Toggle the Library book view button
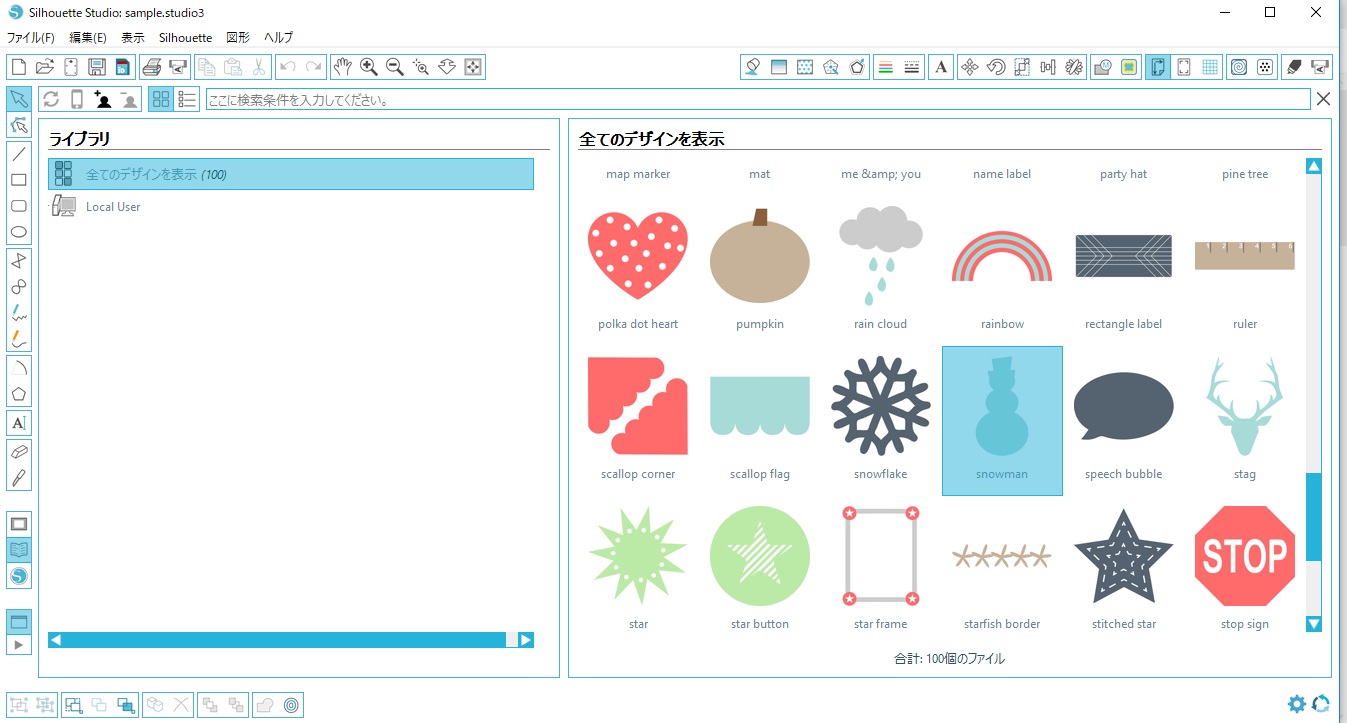 pos(18,549)
